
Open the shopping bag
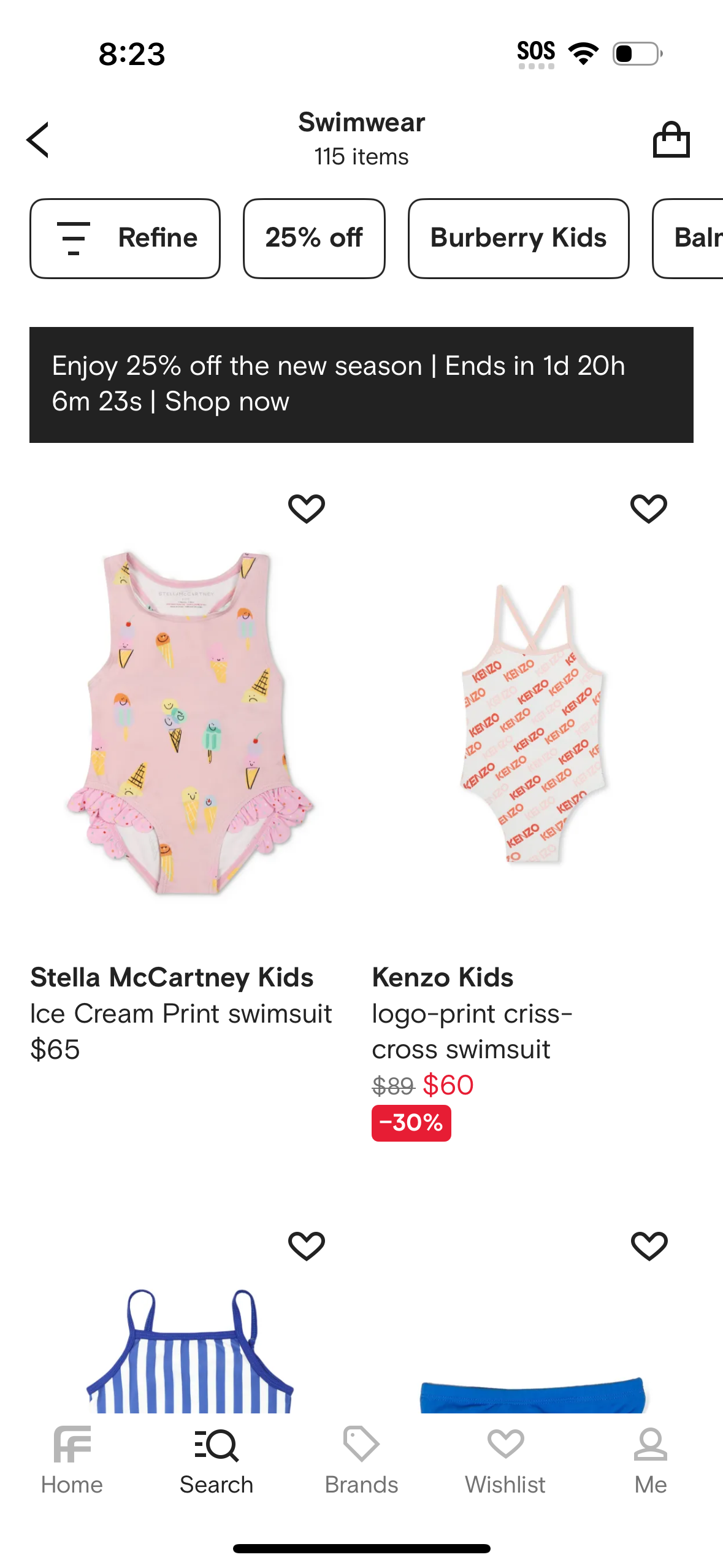click(671, 140)
